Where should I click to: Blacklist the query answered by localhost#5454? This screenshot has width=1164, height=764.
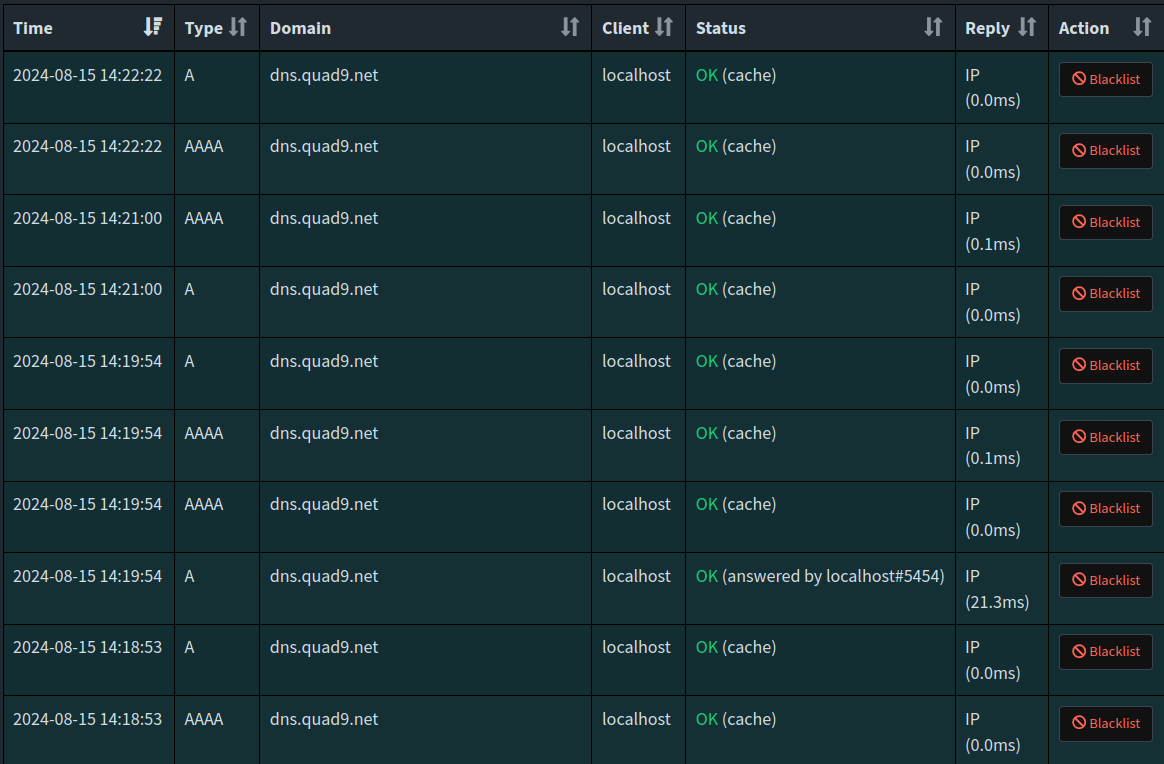coord(1105,580)
